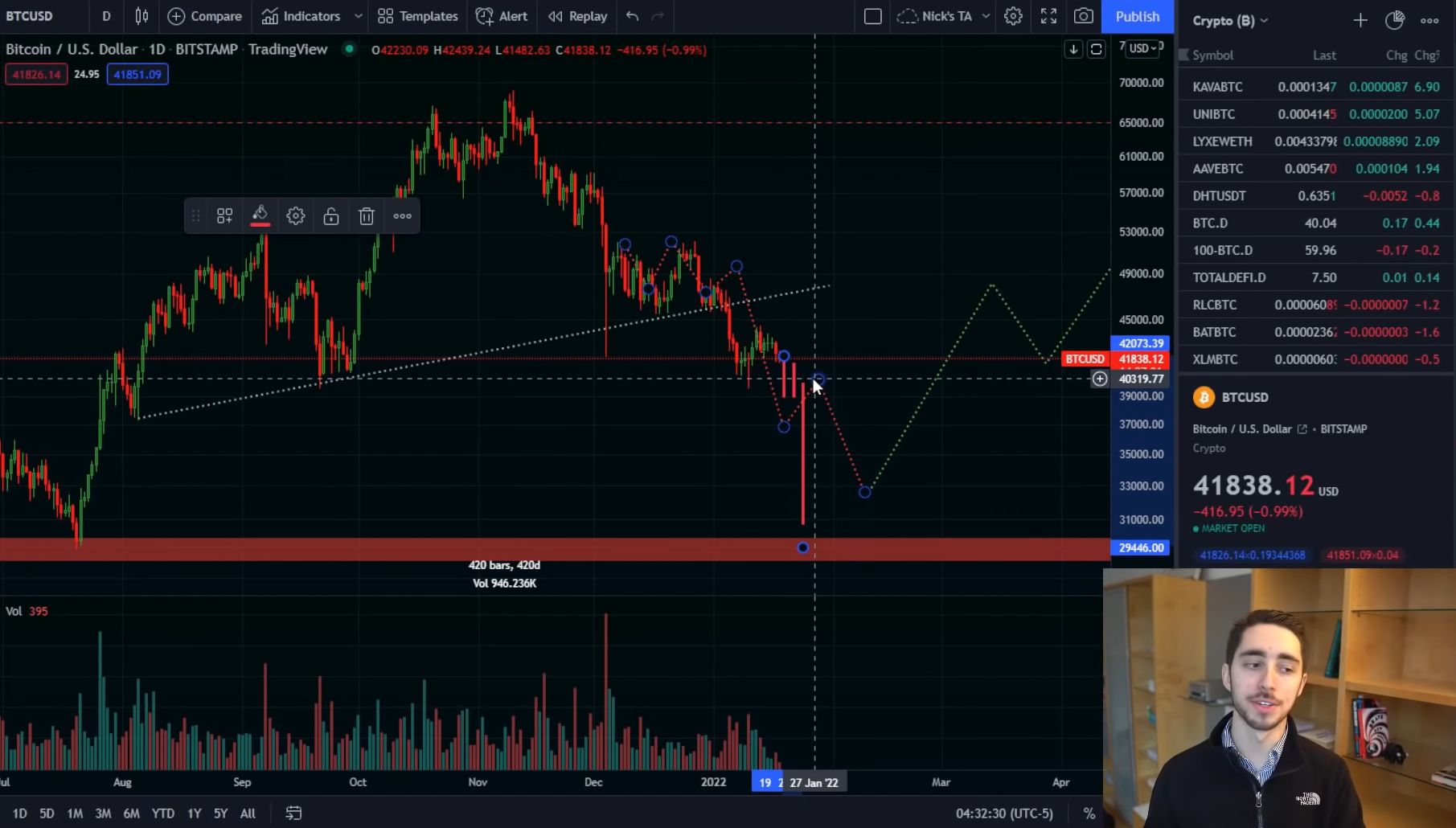This screenshot has height=828, width=1456.
Task: Enter fullscreen mode
Action: (1048, 16)
